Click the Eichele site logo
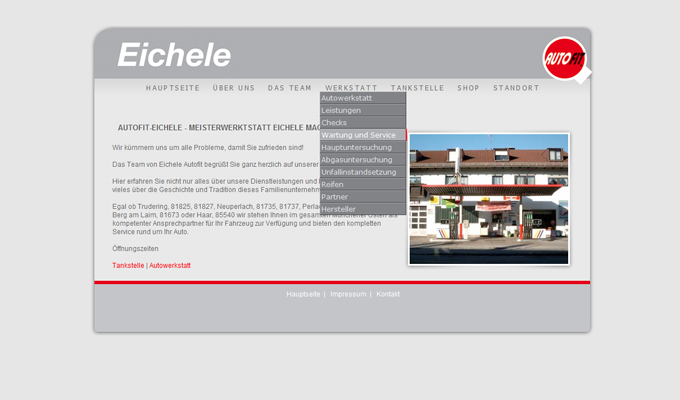The height and width of the screenshot is (400, 680). pyautogui.click(x=174, y=55)
